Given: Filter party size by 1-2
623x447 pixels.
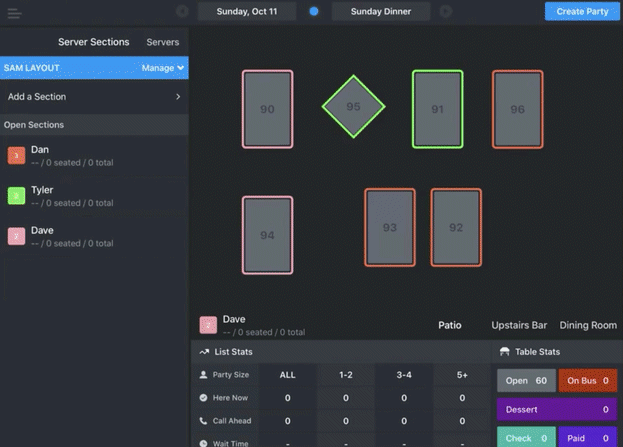Looking at the screenshot, I should [346, 375].
